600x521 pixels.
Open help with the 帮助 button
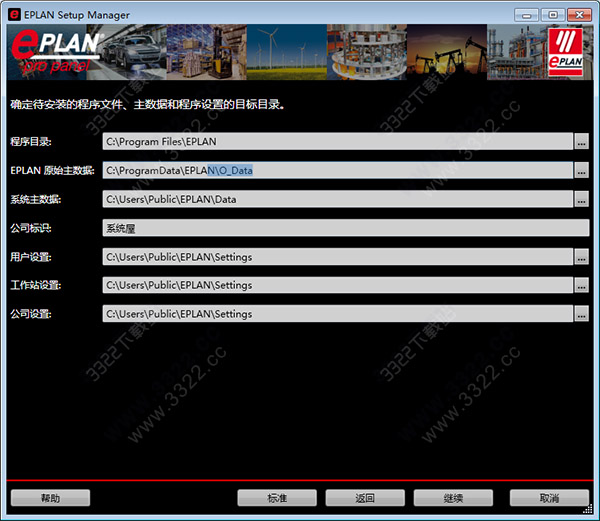pos(51,498)
